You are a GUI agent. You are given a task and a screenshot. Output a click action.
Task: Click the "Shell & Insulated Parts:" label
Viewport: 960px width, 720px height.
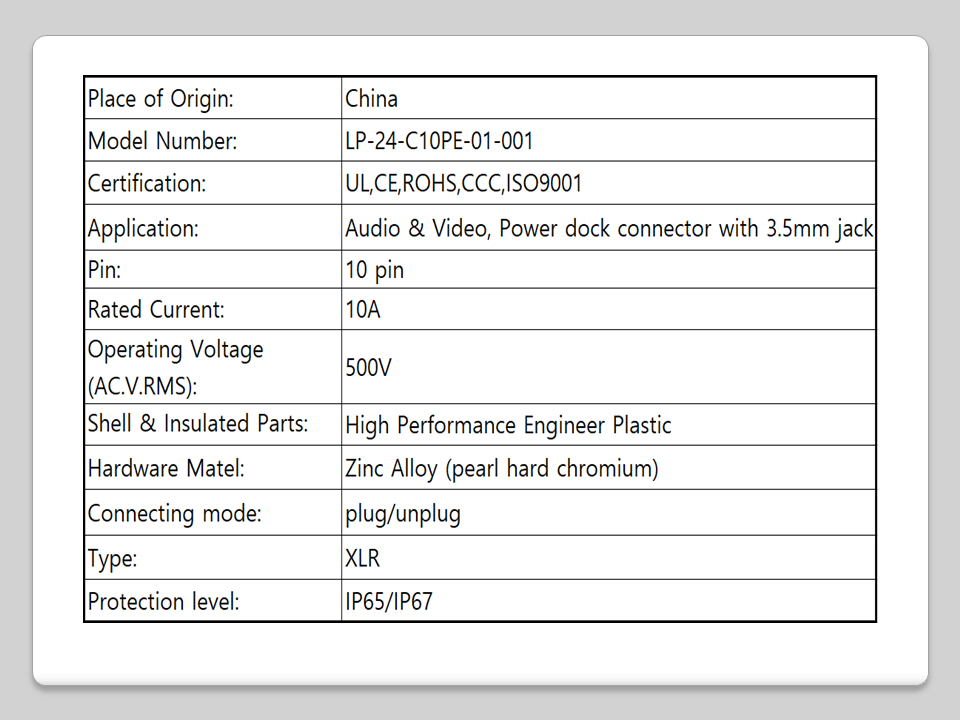click(198, 424)
